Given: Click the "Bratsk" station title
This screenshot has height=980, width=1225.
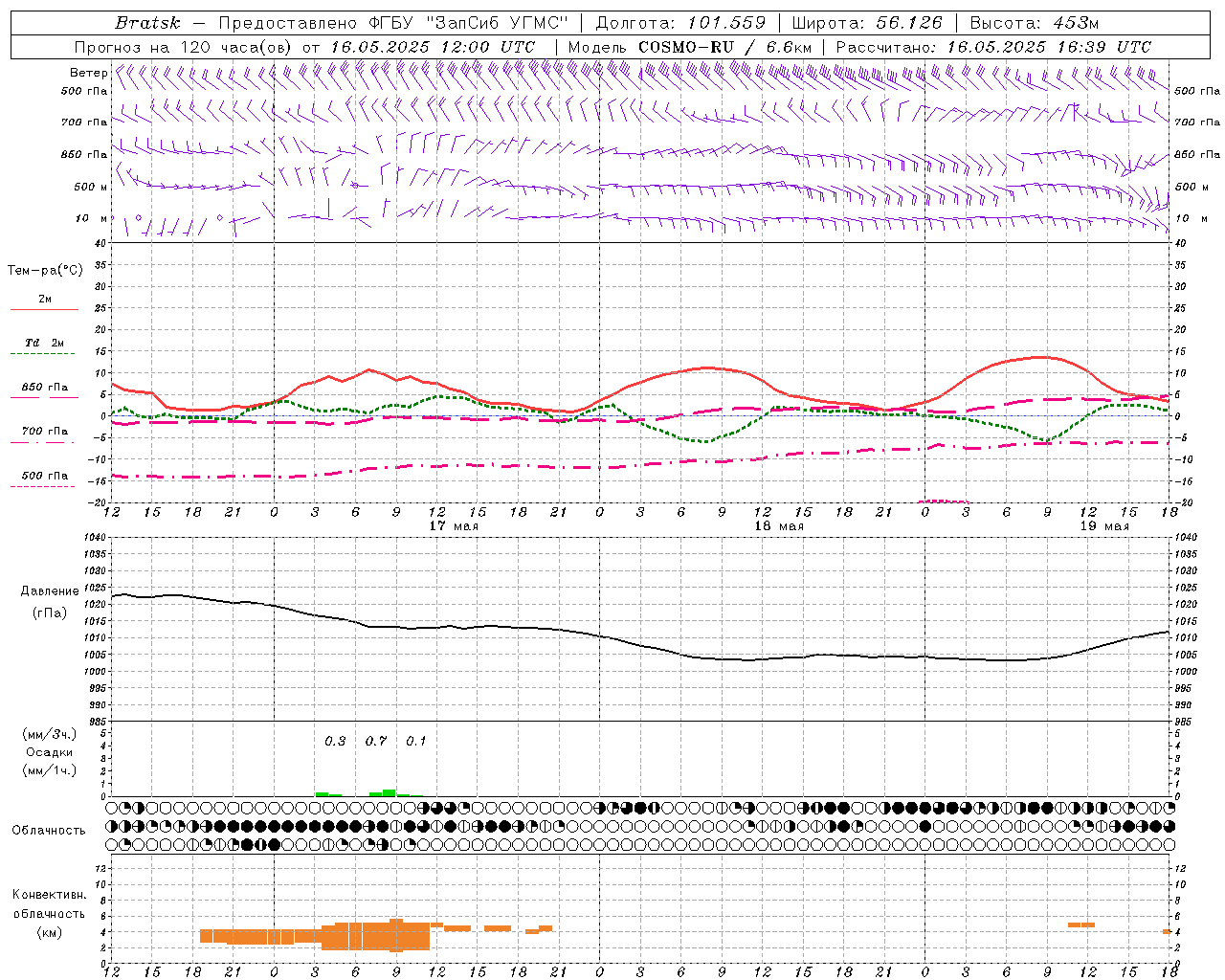Looking at the screenshot, I should tap(147, 23).
